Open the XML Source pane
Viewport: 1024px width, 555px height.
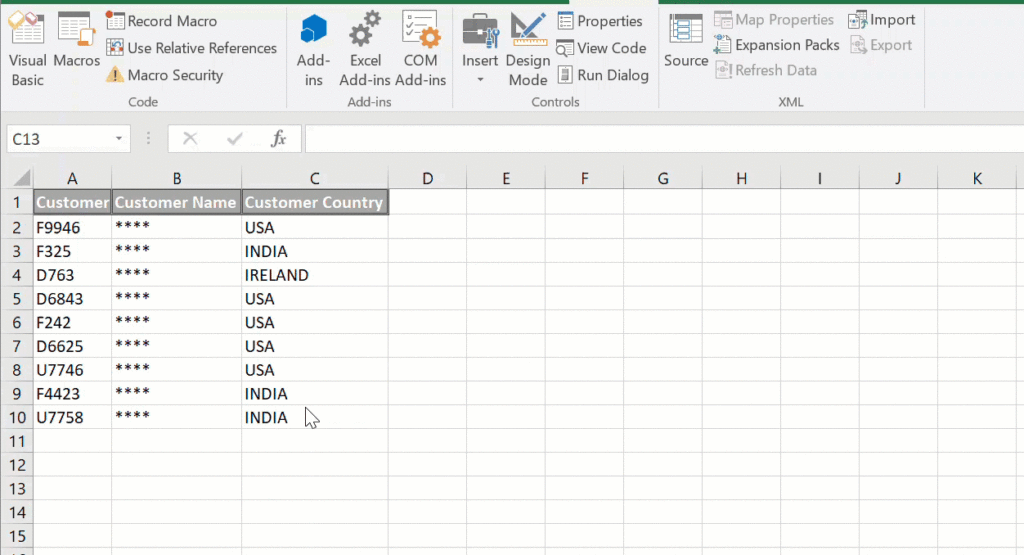coord(686,40)
